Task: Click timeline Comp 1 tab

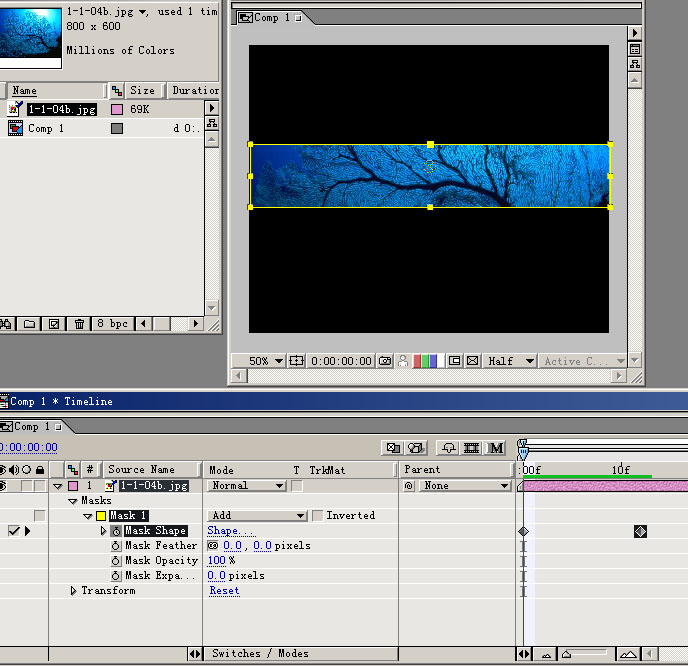Action: tap(34, 426)
